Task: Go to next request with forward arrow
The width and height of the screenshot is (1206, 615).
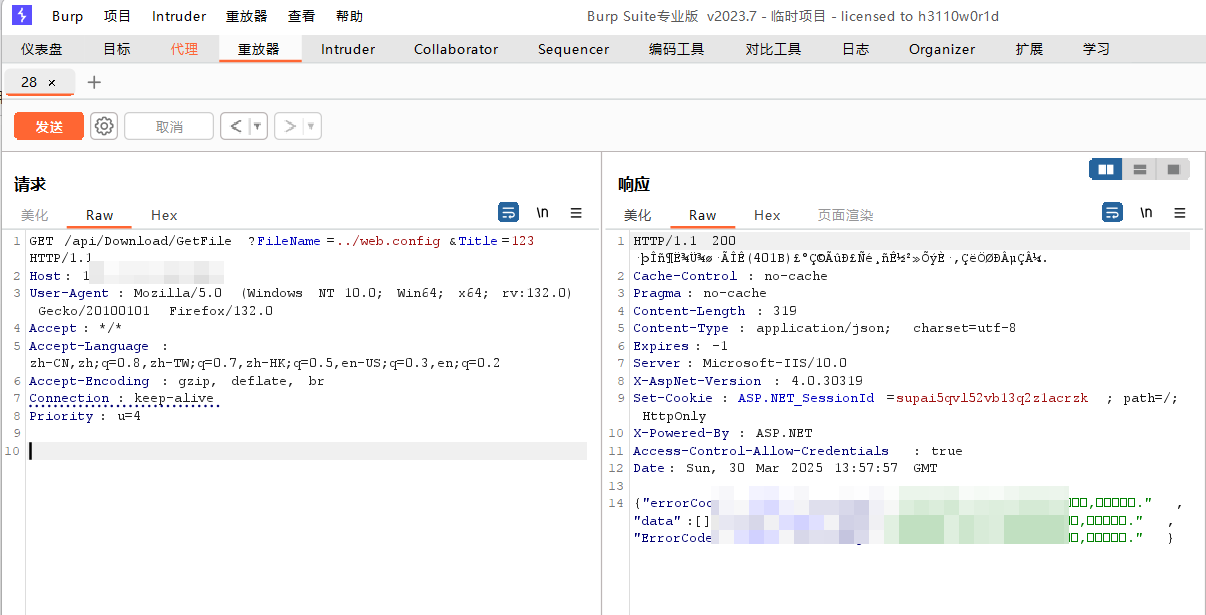Action: 289,126
